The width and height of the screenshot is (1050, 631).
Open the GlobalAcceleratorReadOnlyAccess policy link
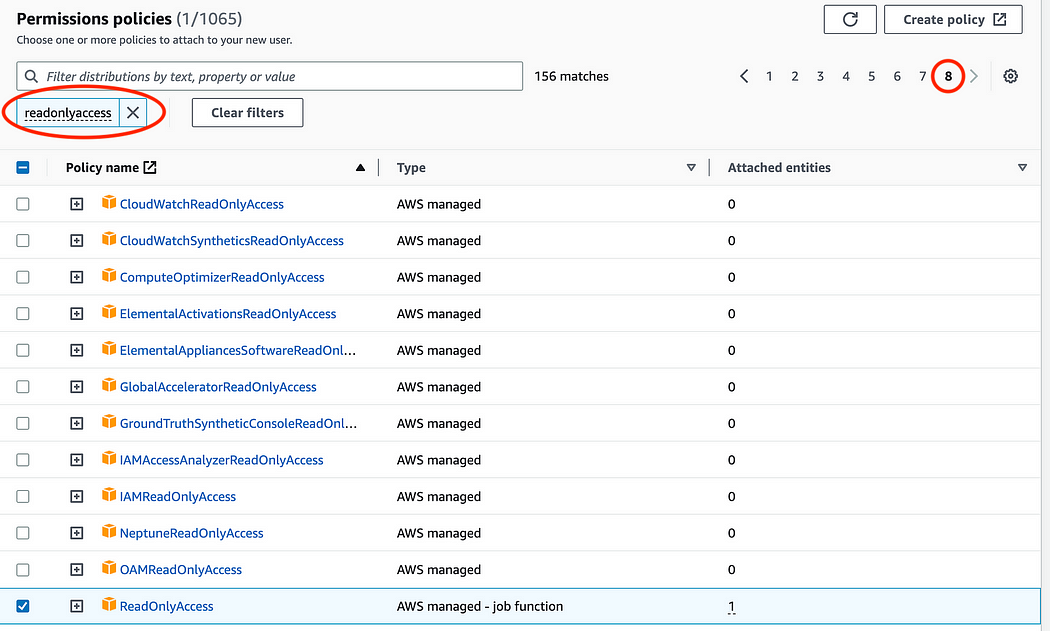point(218,387)
